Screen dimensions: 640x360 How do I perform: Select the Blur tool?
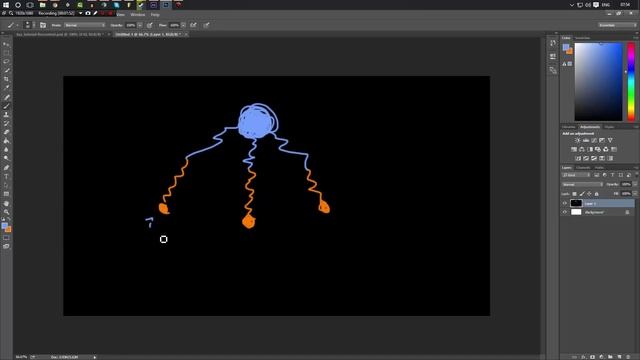(x=6, y=149)
